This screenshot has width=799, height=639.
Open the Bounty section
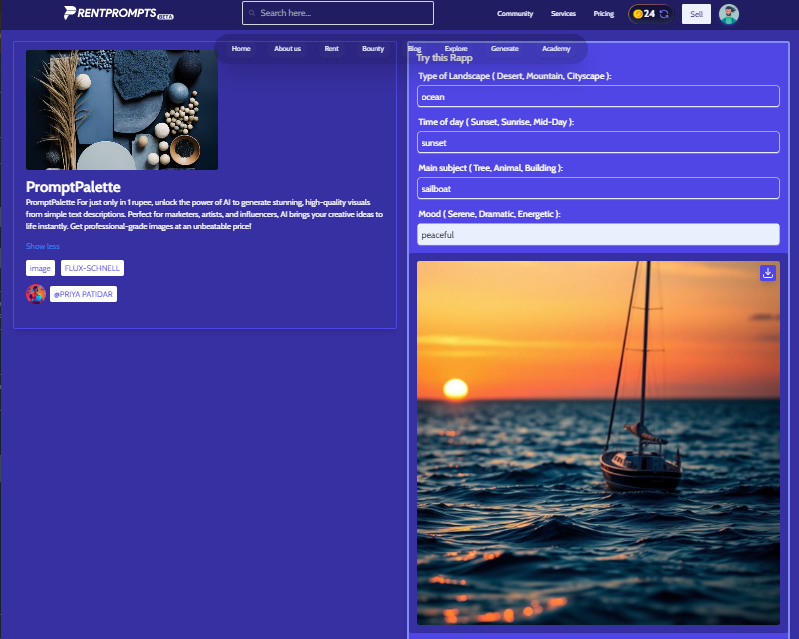tap(373, 48)
